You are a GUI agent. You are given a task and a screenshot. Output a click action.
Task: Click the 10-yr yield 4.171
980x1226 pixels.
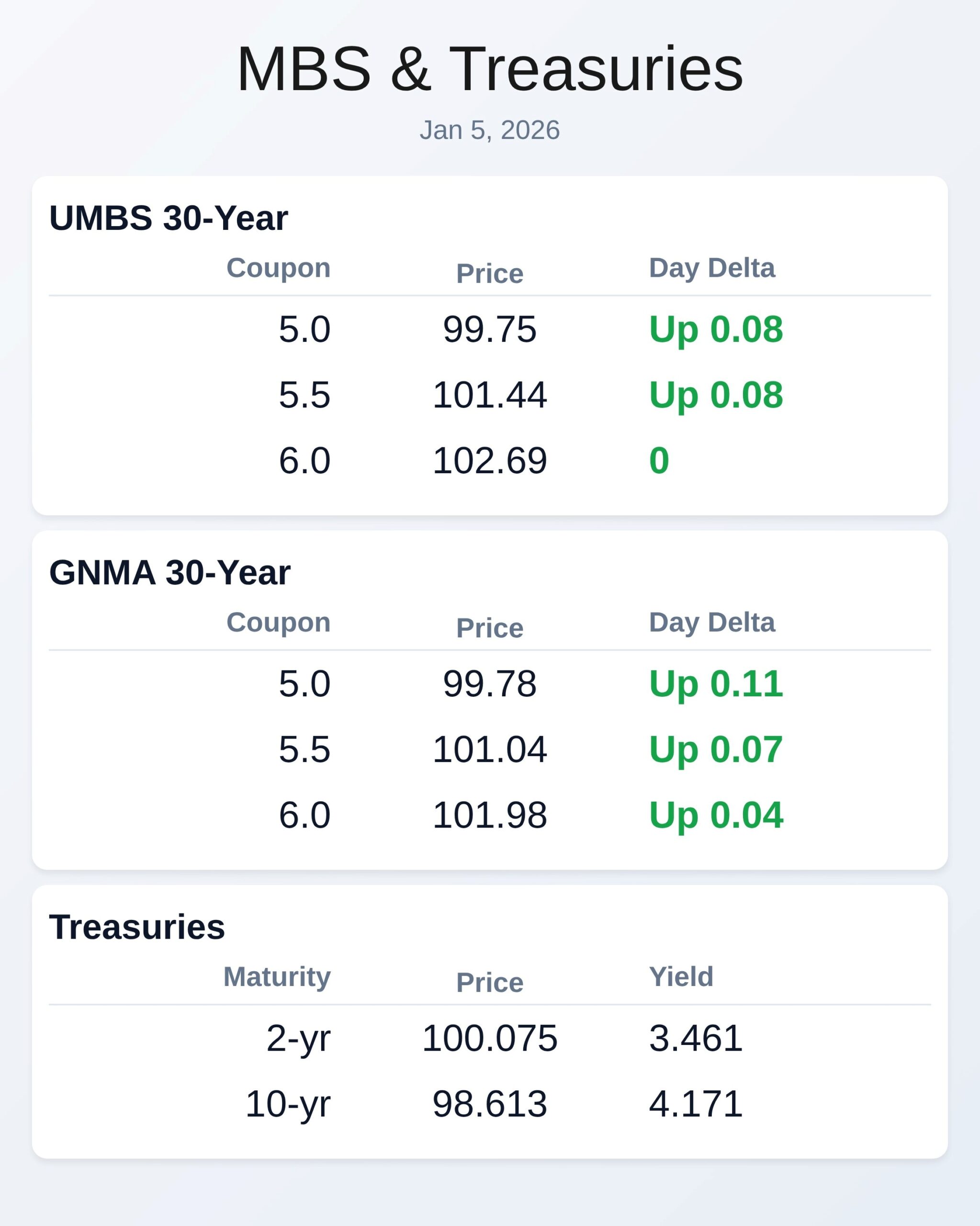tap(695, 1104)
